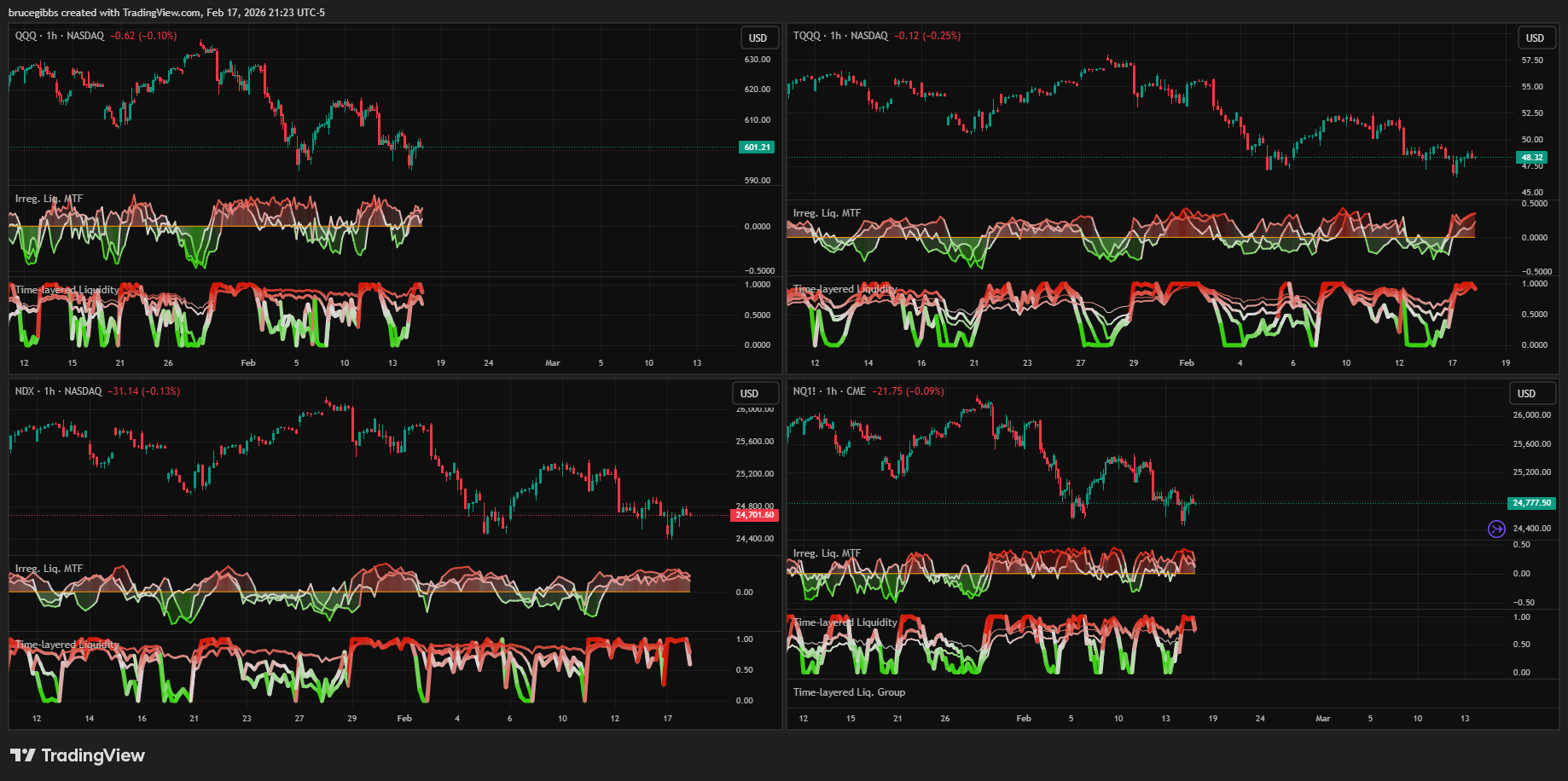Screen dimensions: 1568x781
Task: Click Irreg. Liq. MTF label in NDX pane
Action: tap(49, 569)
